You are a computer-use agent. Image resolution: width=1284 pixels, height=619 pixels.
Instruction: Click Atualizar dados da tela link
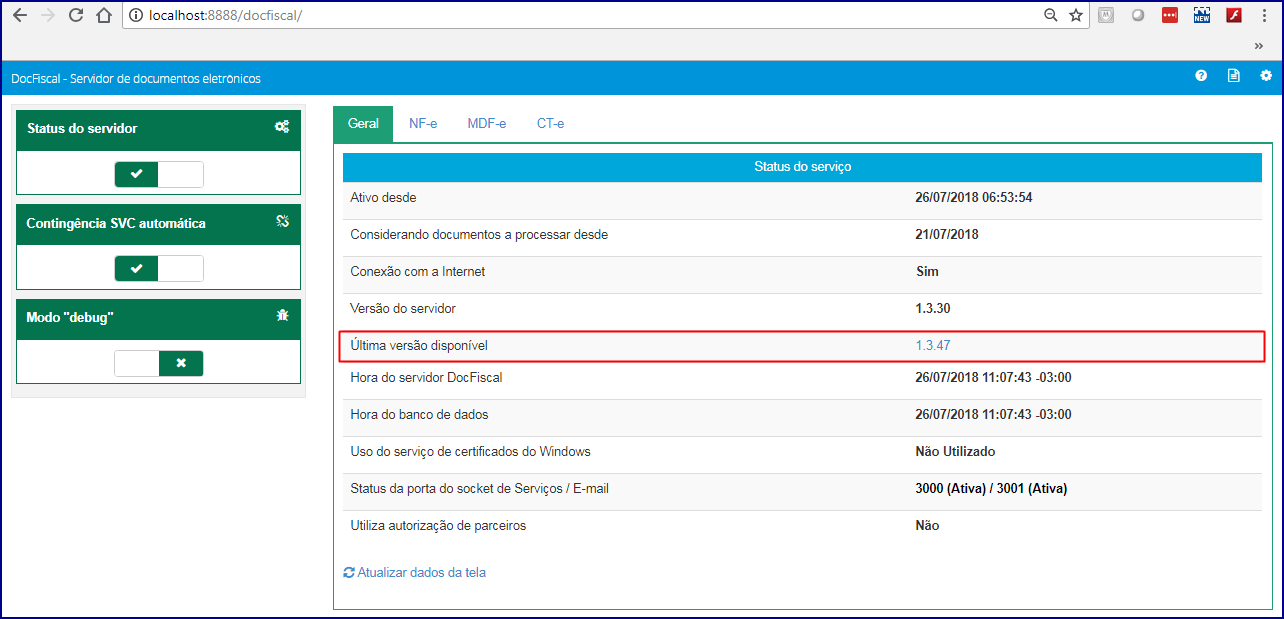point(415,573)
